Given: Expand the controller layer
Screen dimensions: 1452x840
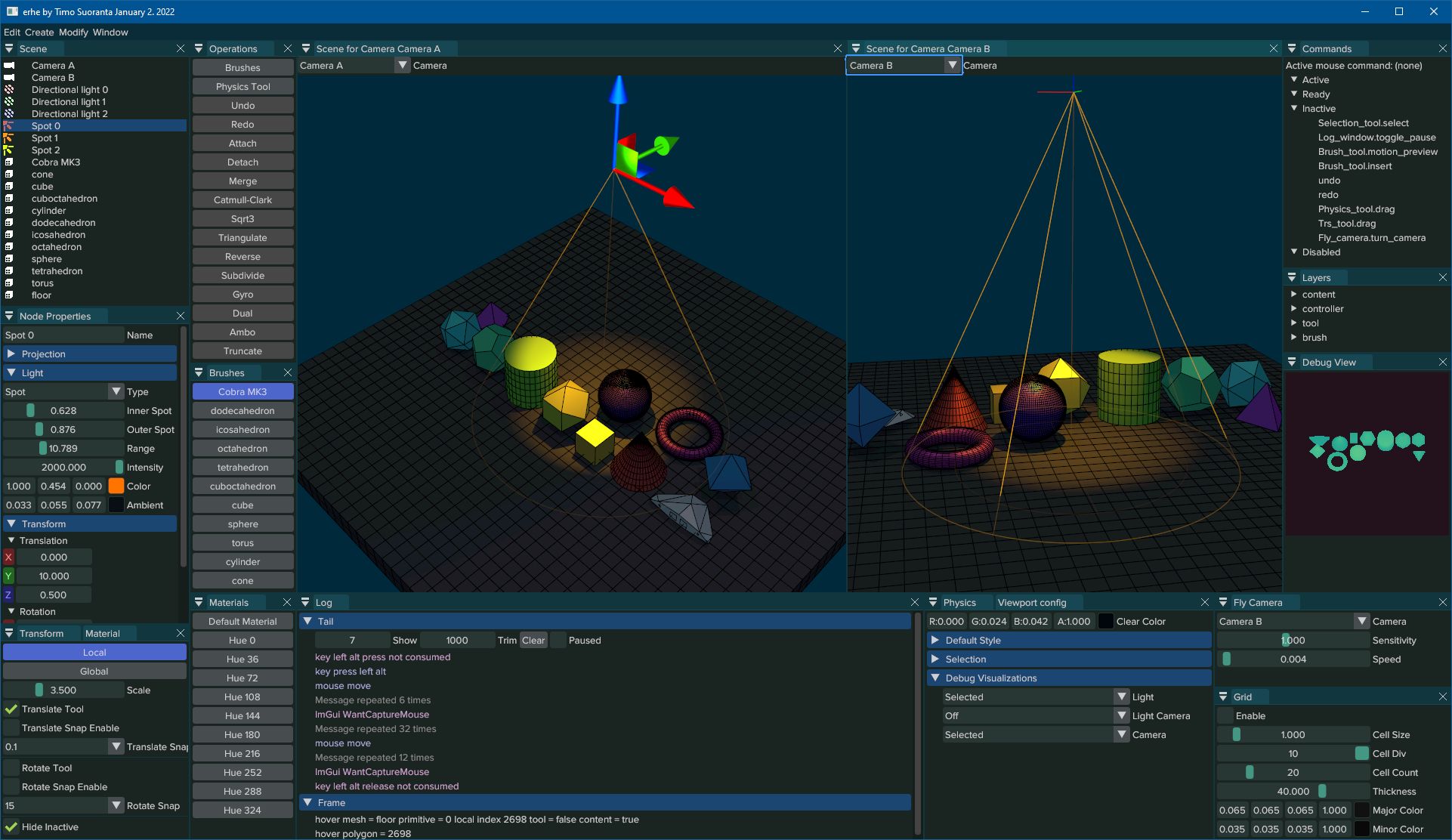Looking at the screenshot, I should tap(1294, 309).
